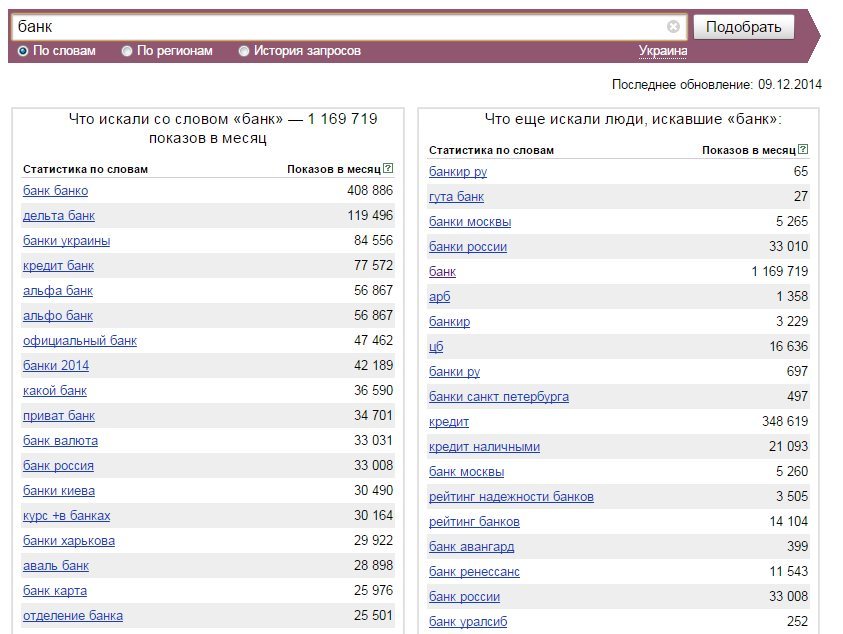Open the 'Украина' region selector

point(662,51)
